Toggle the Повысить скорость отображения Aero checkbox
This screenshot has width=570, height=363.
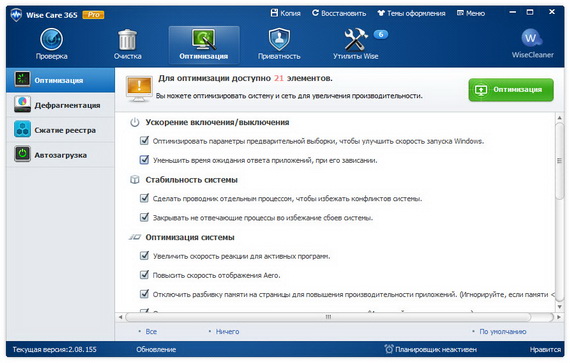coord(144,275)
